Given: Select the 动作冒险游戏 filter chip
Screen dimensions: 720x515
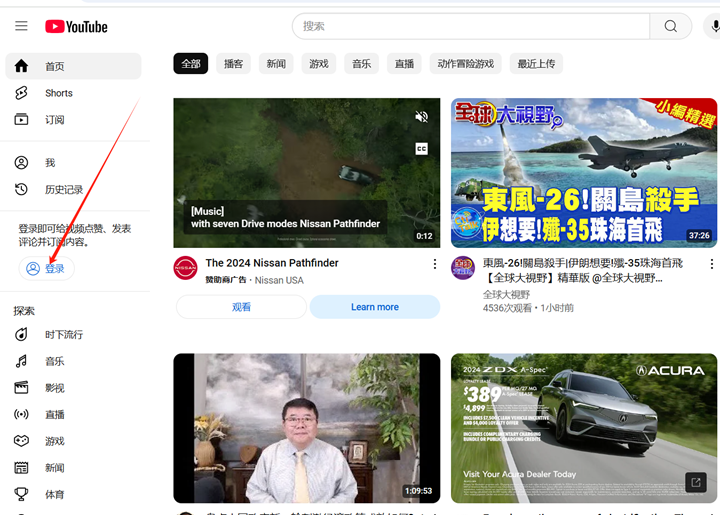Looking at the screenshot, I should (465, 64).
